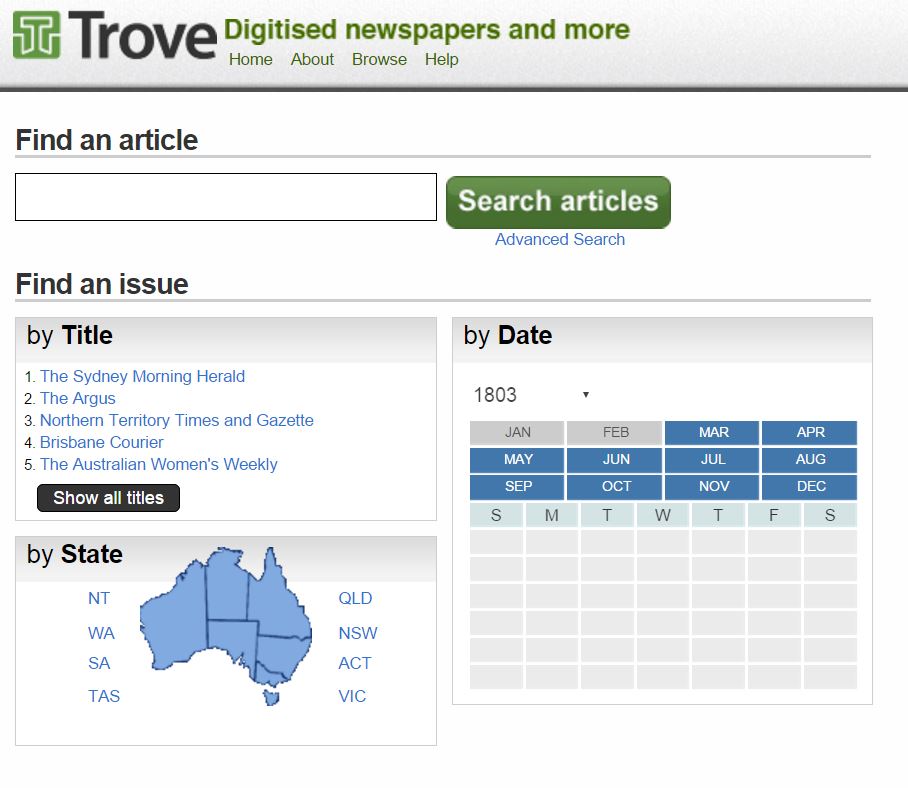The height and width of the screenshot is (788, 908).
Task: Open the Brisbane Courier title
Action: point(101,442)
